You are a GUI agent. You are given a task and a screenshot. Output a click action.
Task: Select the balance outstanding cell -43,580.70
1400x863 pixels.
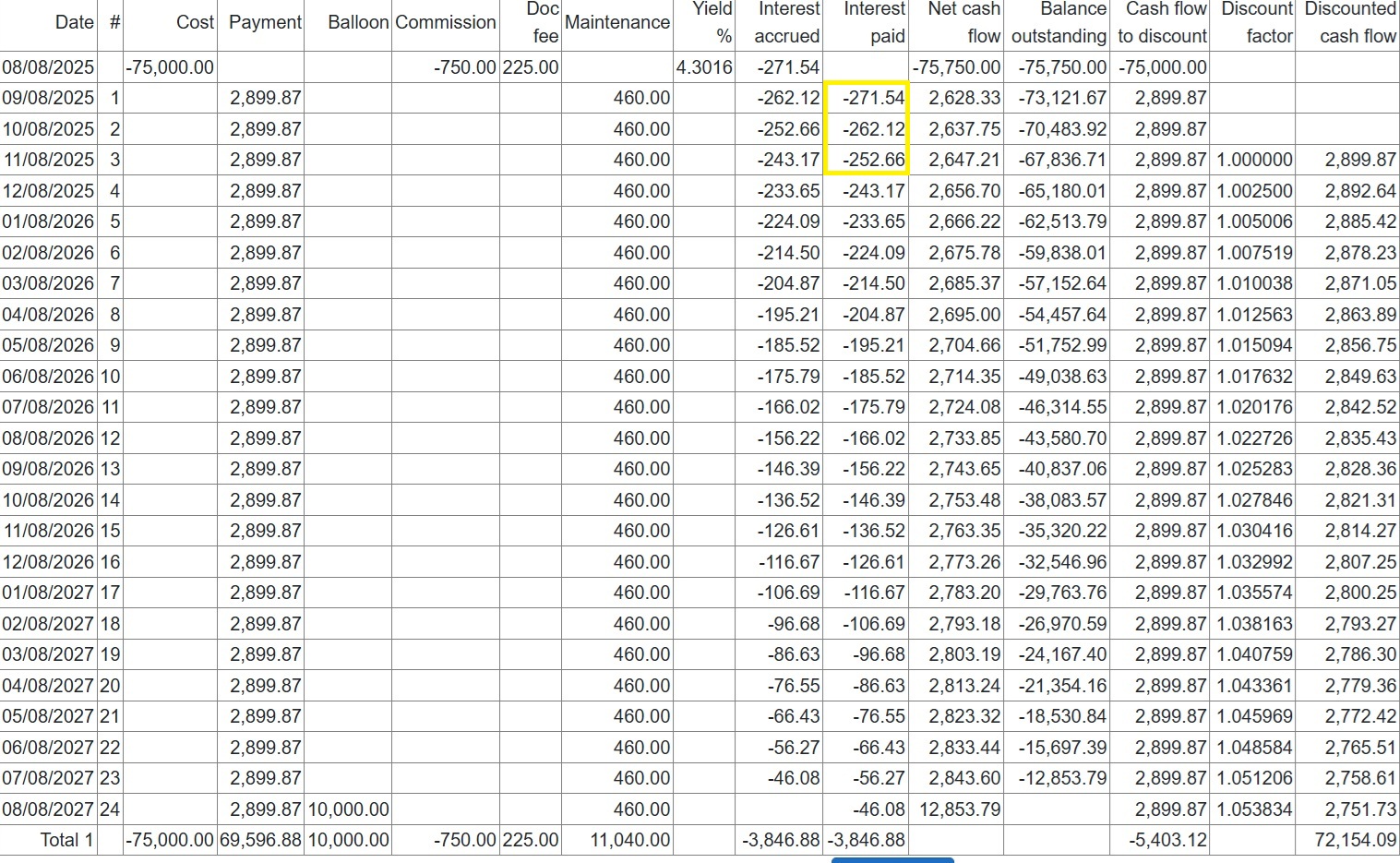pos(1061,438)
